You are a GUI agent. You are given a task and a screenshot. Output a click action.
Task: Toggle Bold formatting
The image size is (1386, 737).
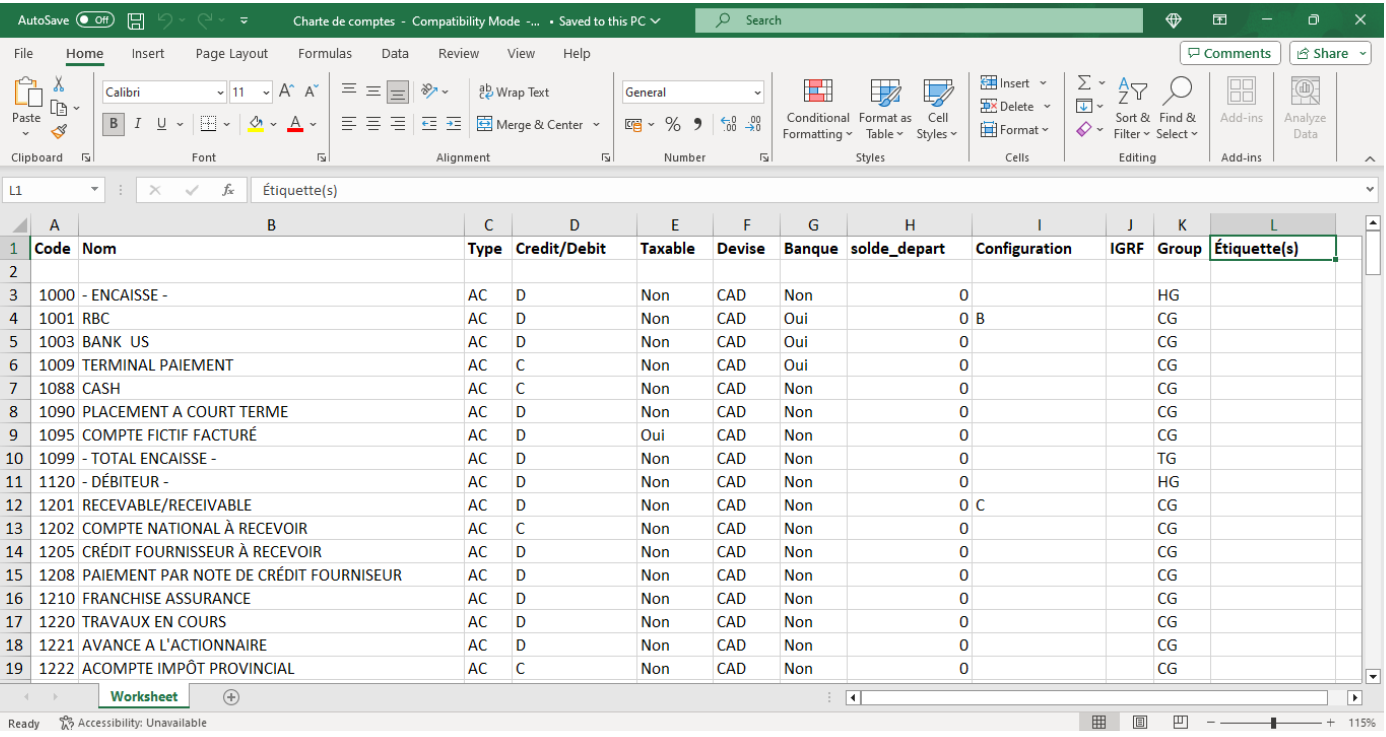[114, 124]
